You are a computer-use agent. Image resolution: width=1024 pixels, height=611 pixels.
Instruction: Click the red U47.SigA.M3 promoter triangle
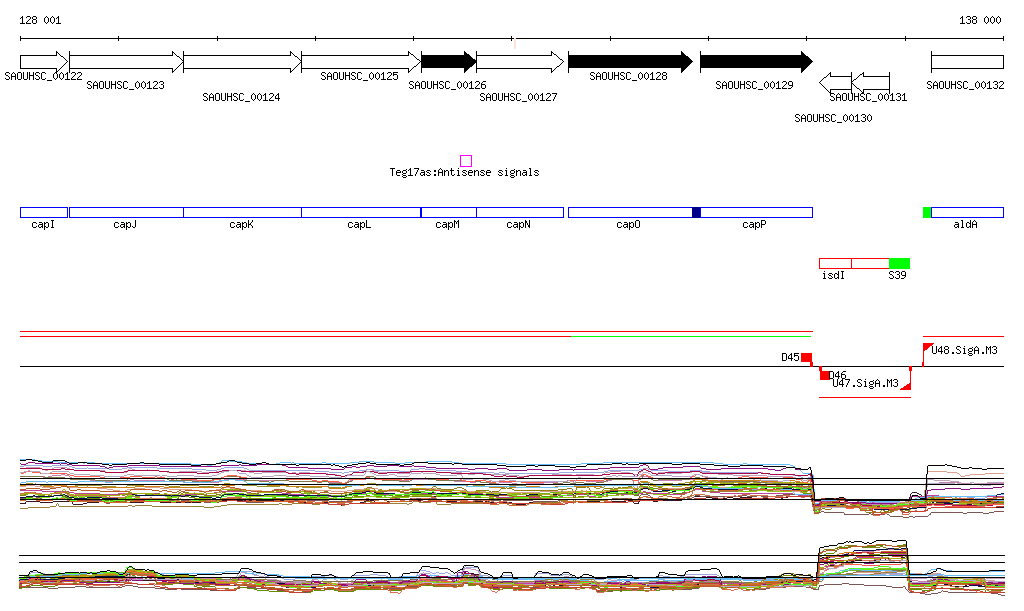[x=906, y=384]
